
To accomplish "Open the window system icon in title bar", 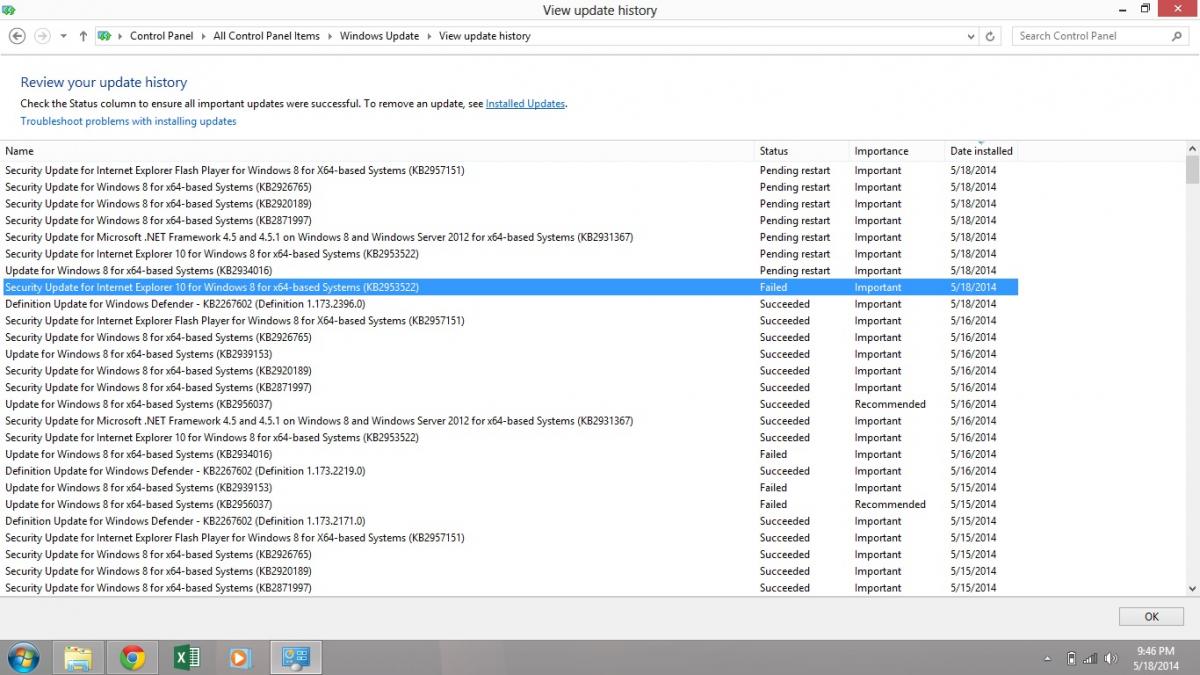I will click(x=10, y=10).
